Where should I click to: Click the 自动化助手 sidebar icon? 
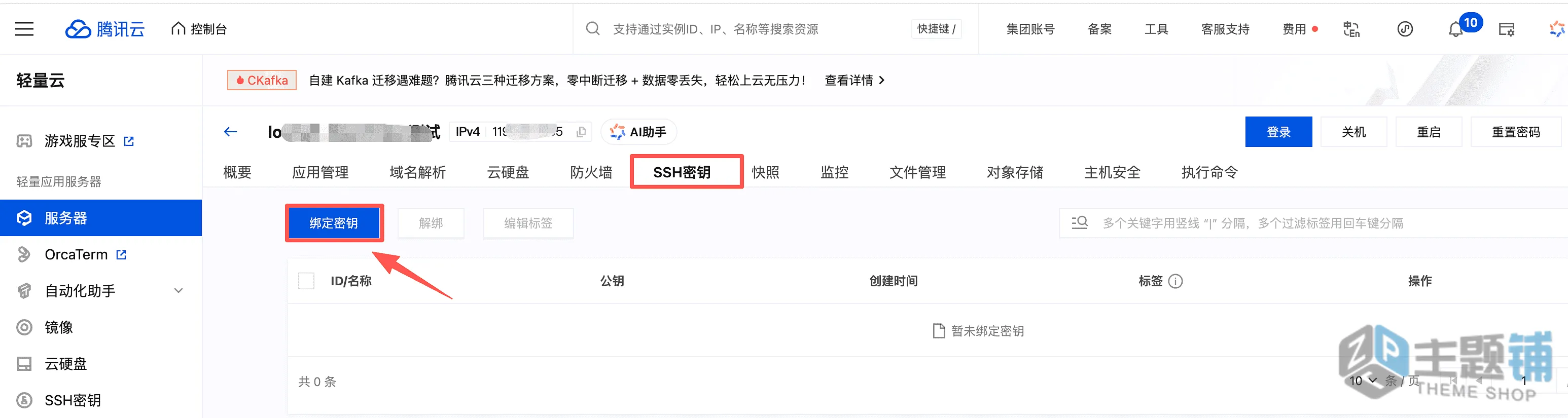pyautogui.click(x=24, y=291)
